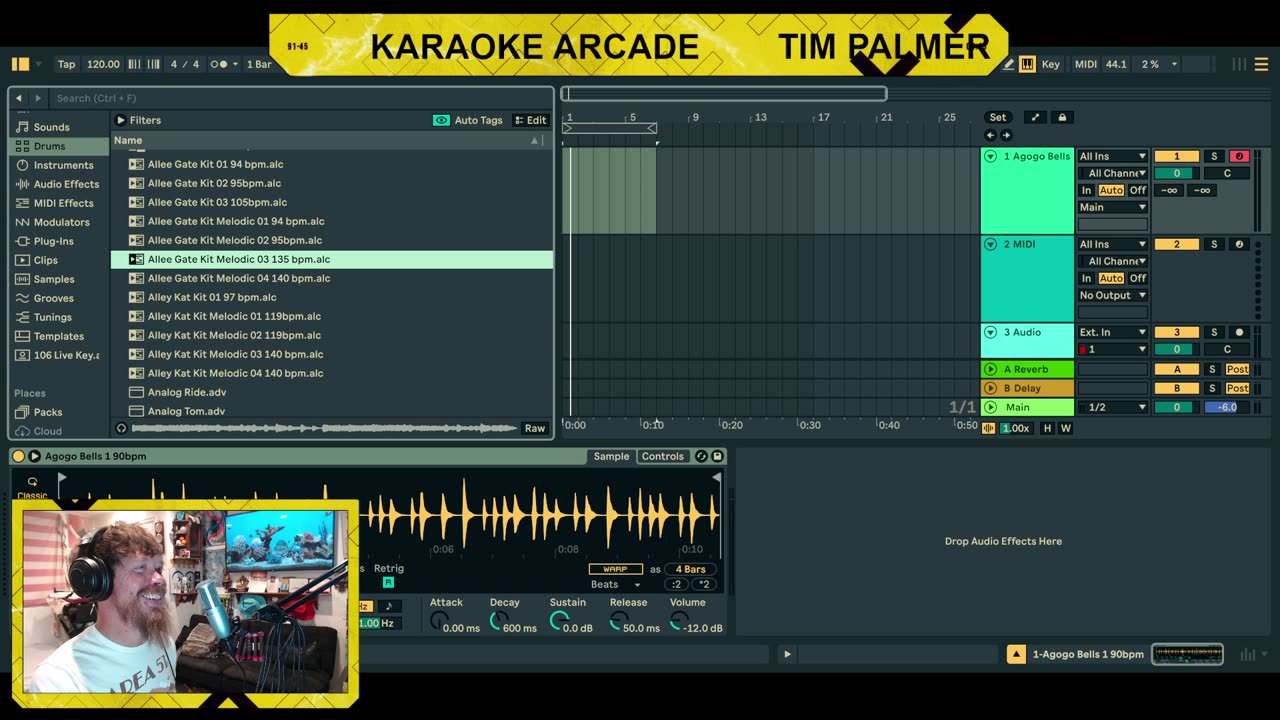Image resolution: width=1280 pixels, height=720 pixels.
Task: Open the Ext. In dropdown on track 3 Audio
Action: point(1112,332)
